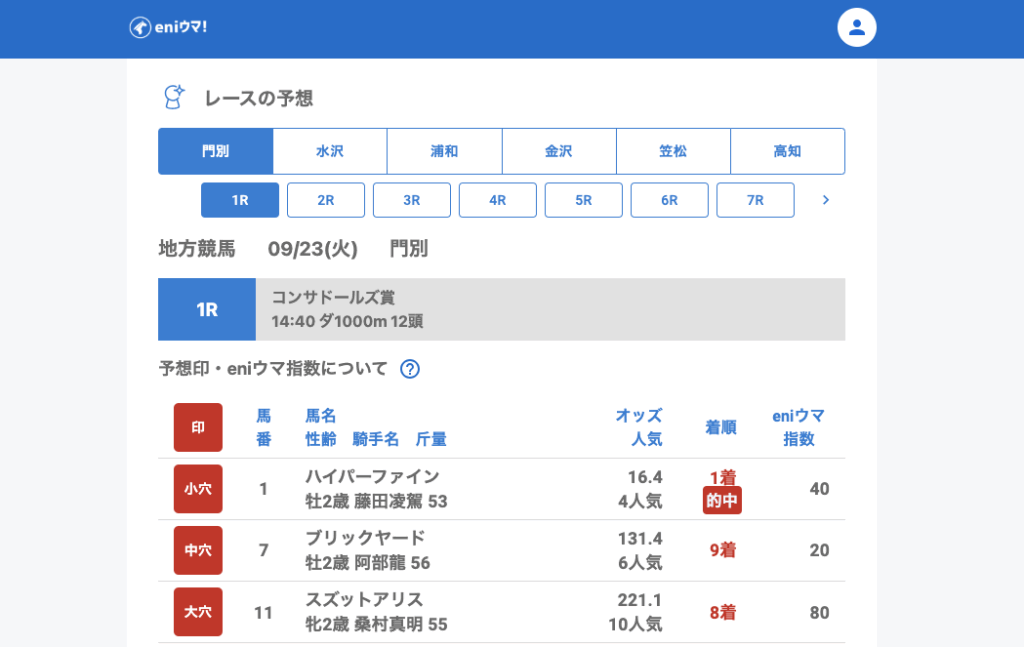Click the red 大穴 badge
This screenshot has width=1024, height=647.
198,612
